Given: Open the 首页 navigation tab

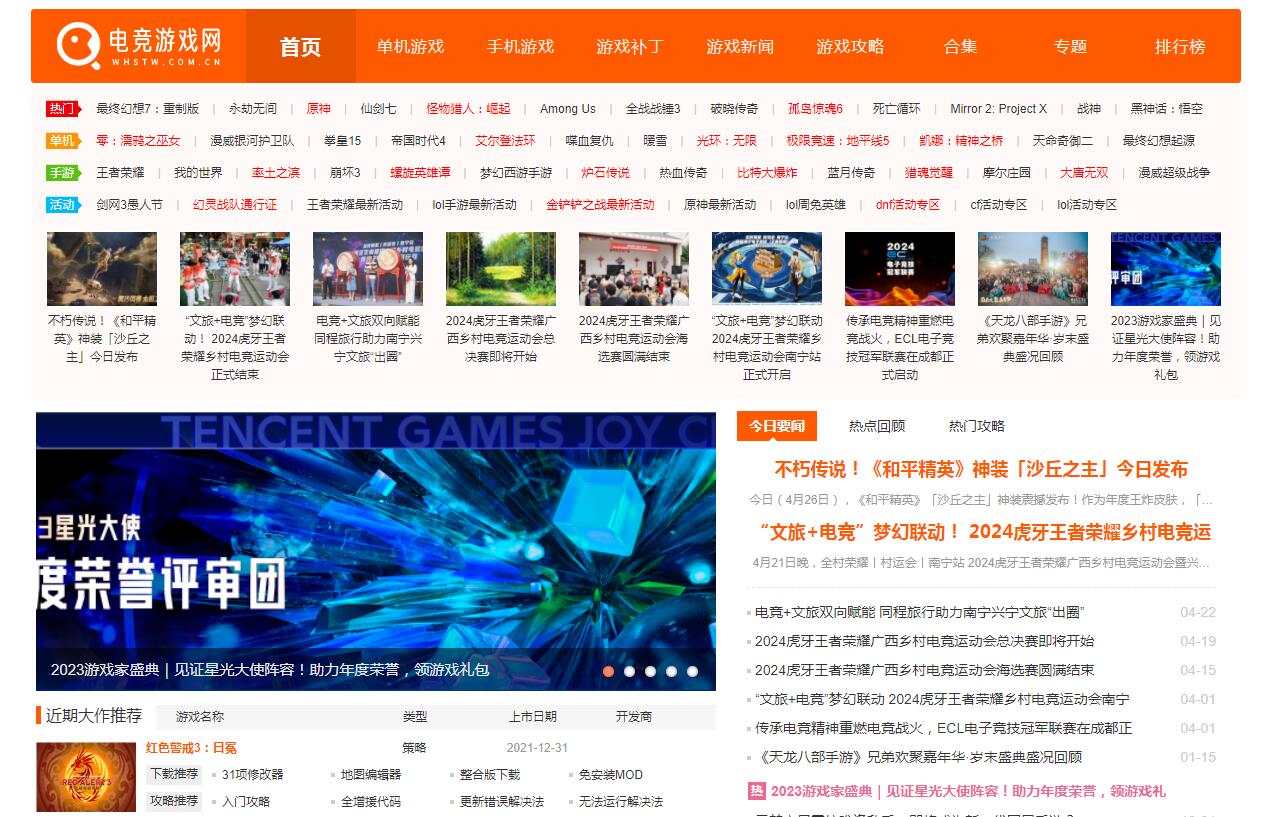Looking at the screenshot, I should pos(300,46).
